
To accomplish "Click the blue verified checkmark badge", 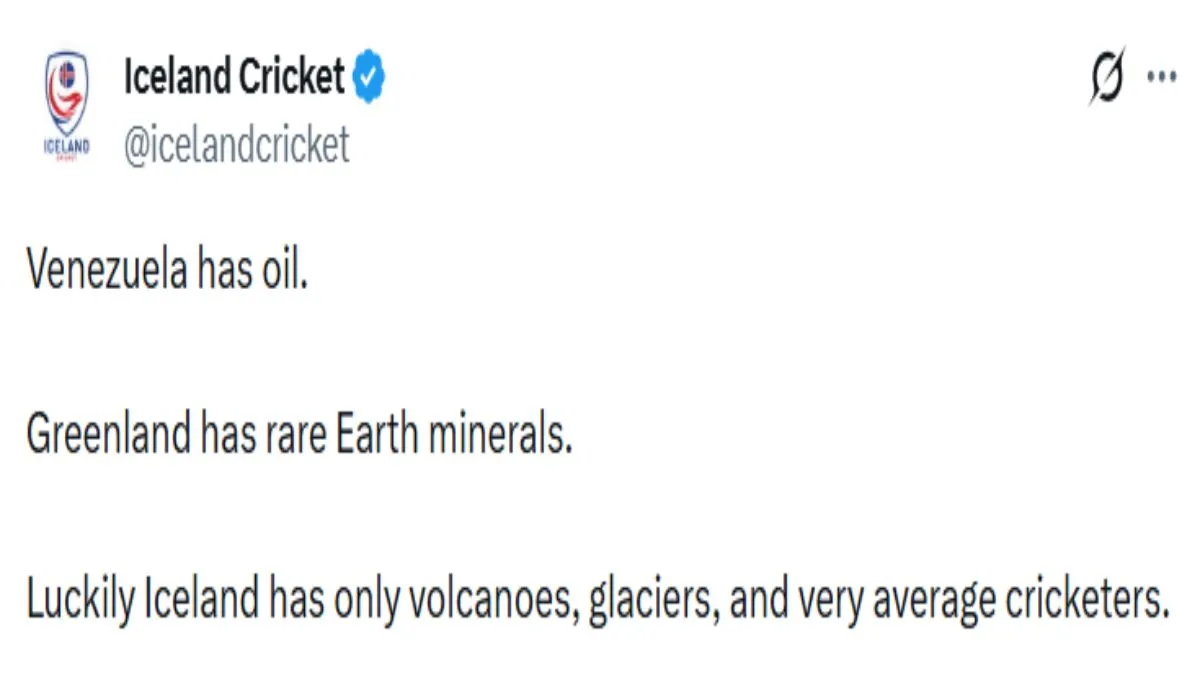I will [x=369, y=78].
